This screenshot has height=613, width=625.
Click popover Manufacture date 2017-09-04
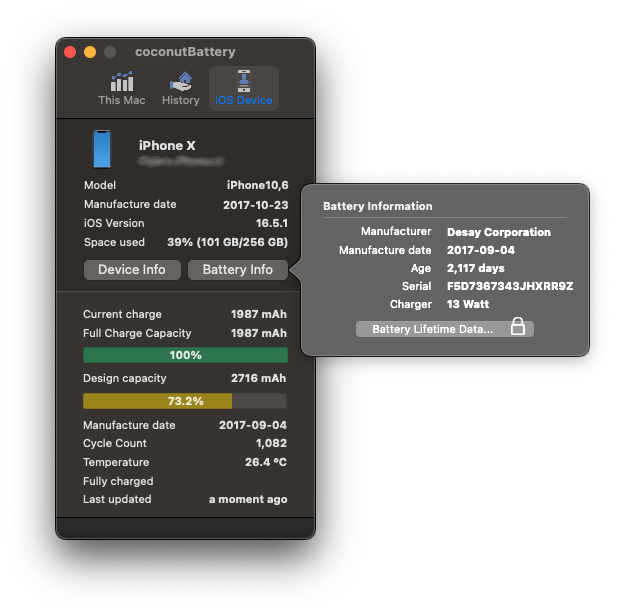pos(481,250)
